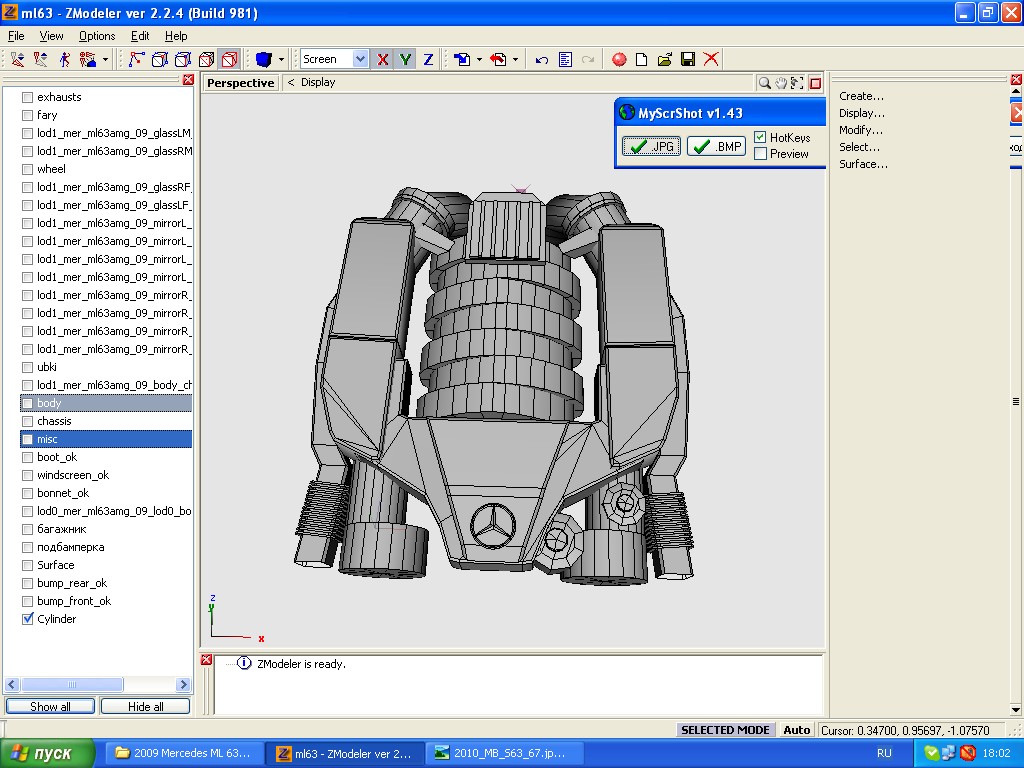The width and height of the screenshot is (1024, 768).
Task: Click the Save file toolbar icon
Action: [688, 59]
